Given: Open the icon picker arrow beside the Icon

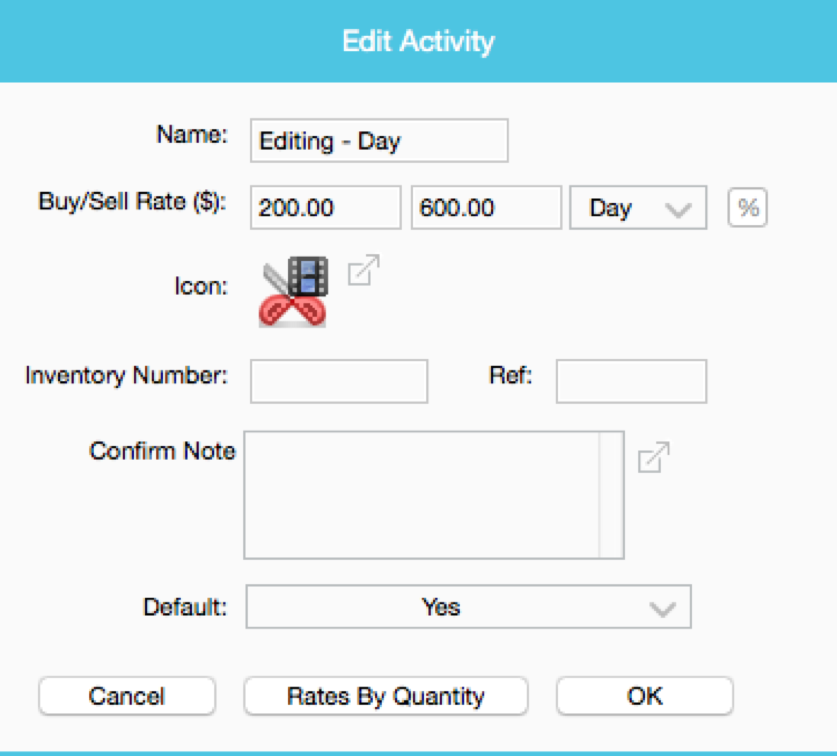Looking at the screenshot, I should 364,270.
